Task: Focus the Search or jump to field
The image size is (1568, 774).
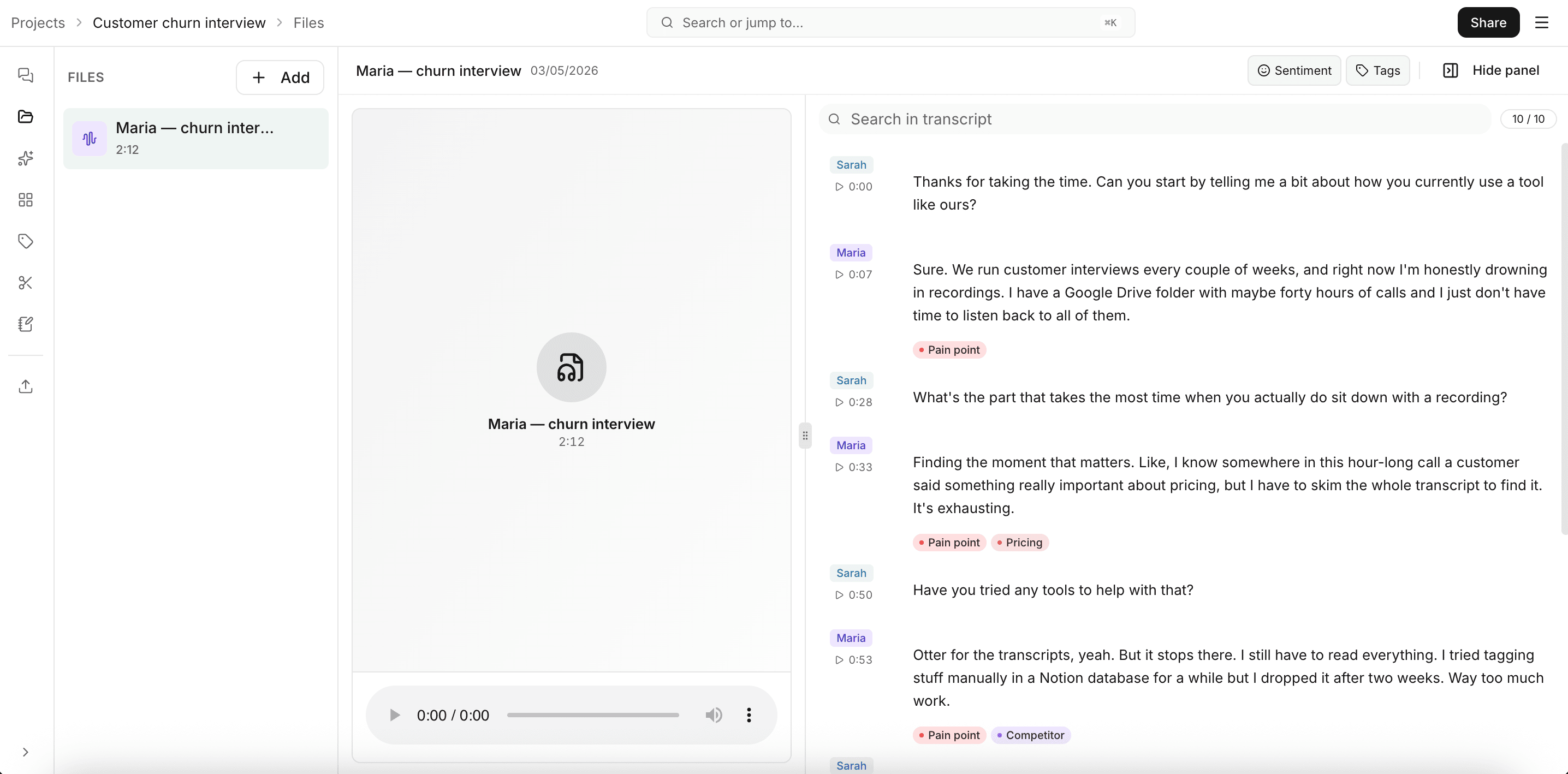Action: click(x=890, y=22)
